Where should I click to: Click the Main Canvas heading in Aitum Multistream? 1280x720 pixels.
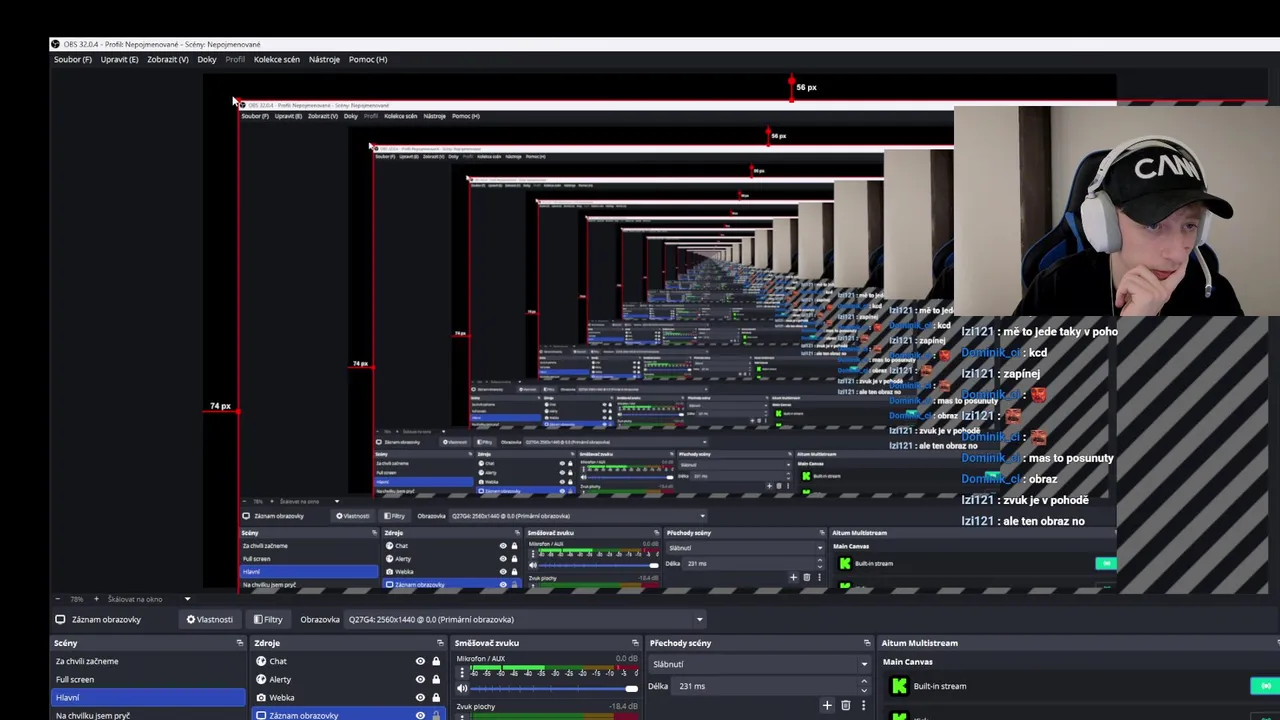pos(908,662)
